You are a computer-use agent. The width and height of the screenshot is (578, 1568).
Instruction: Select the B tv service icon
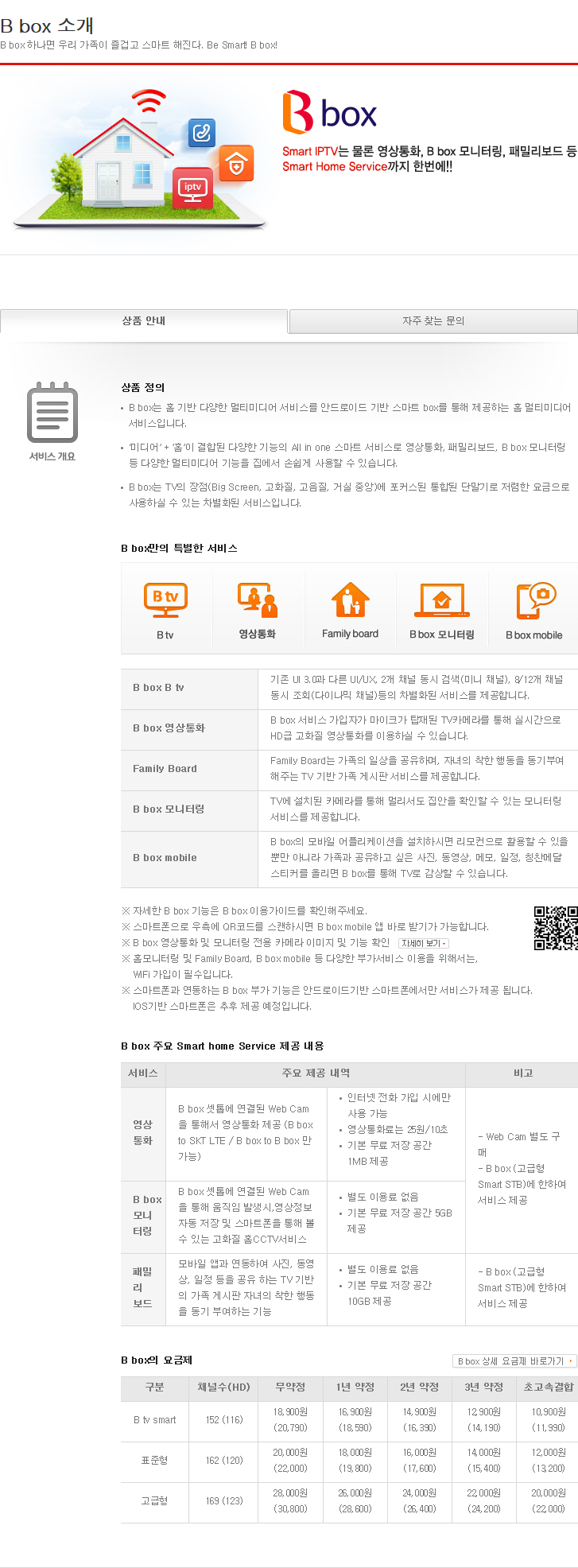(165, 610)
